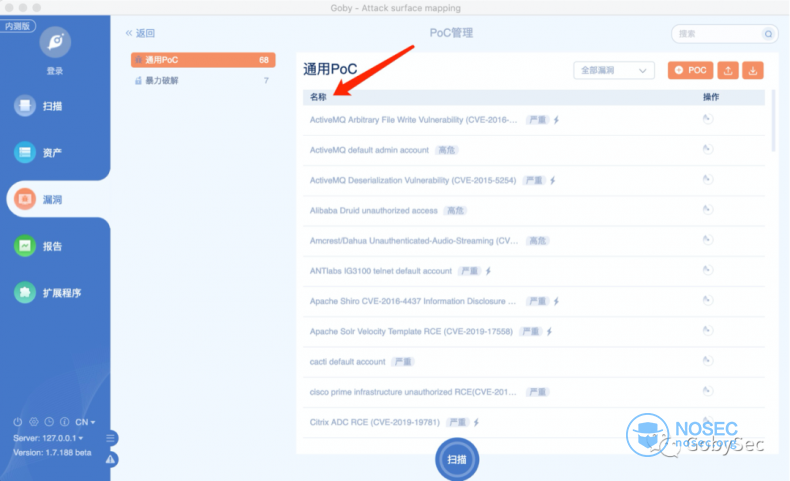This screenshot has height=481, width=790.
Task: Click the lightning icon on Apache Shiro row
Action: 556,301
